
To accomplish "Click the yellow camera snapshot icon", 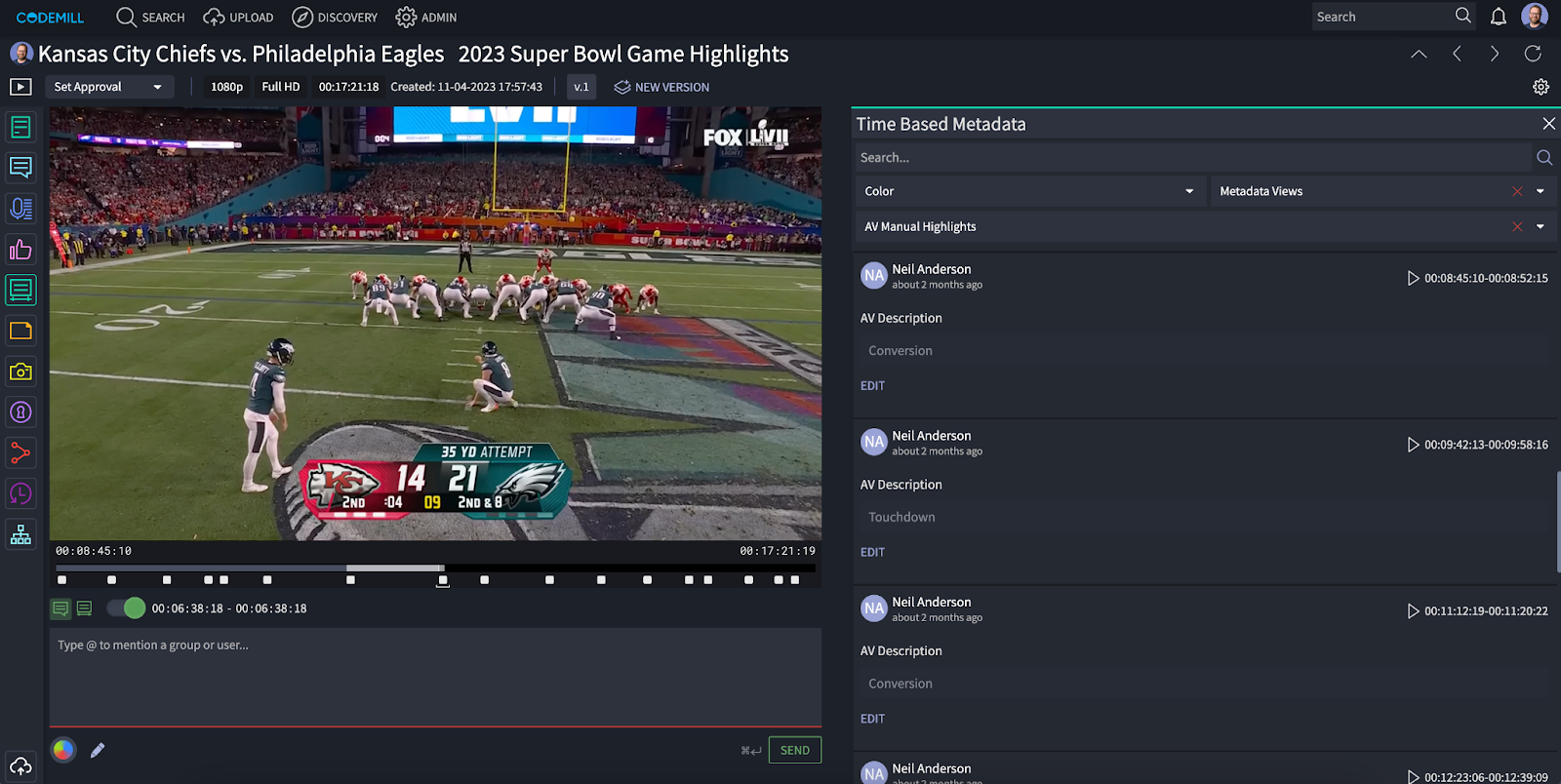I will coord(20,372).
